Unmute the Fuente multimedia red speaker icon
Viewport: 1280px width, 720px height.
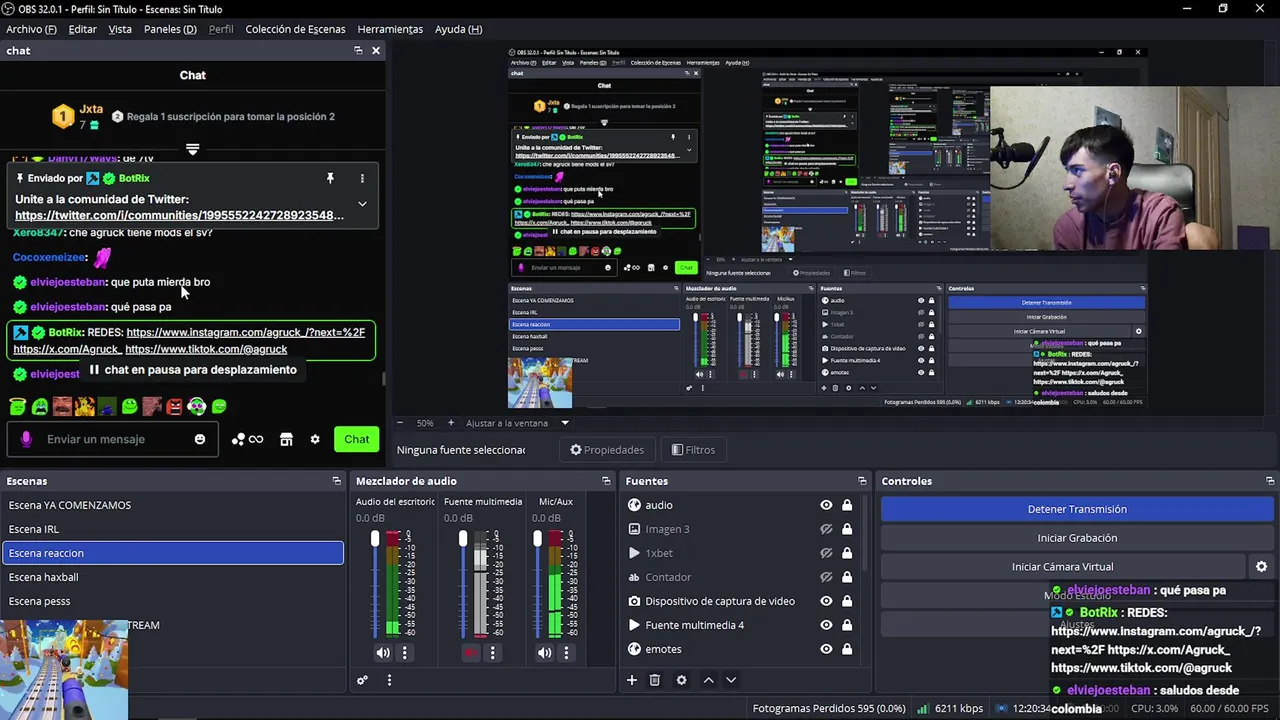[471, 653]
